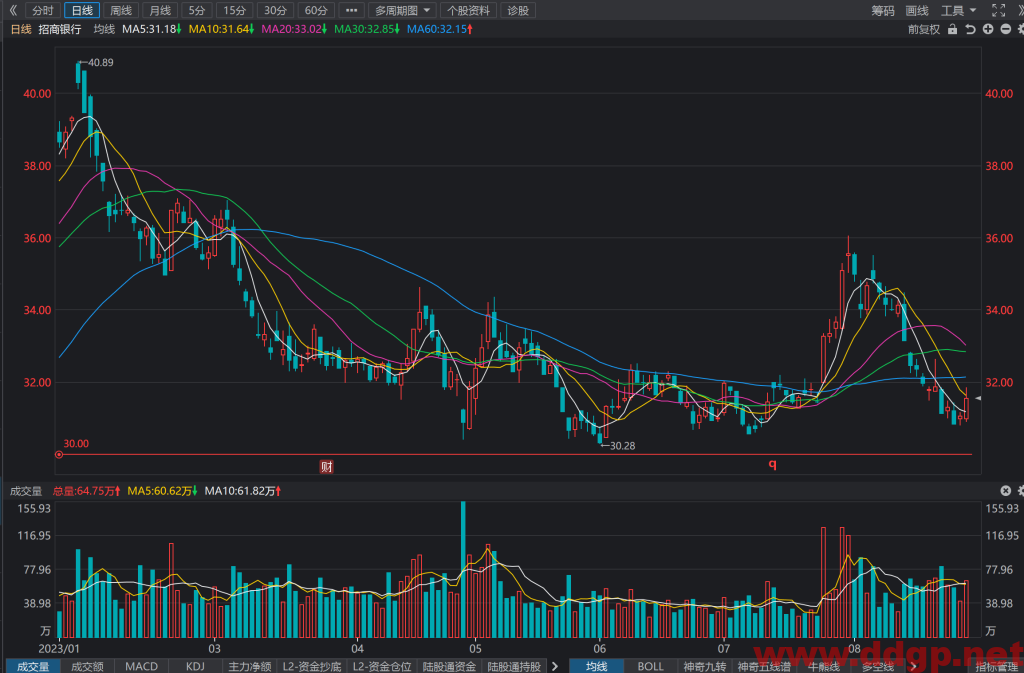Click the undo/reset arrow icon
The width and height of the screenshot is (1024, 673).
tap(970, 29)
